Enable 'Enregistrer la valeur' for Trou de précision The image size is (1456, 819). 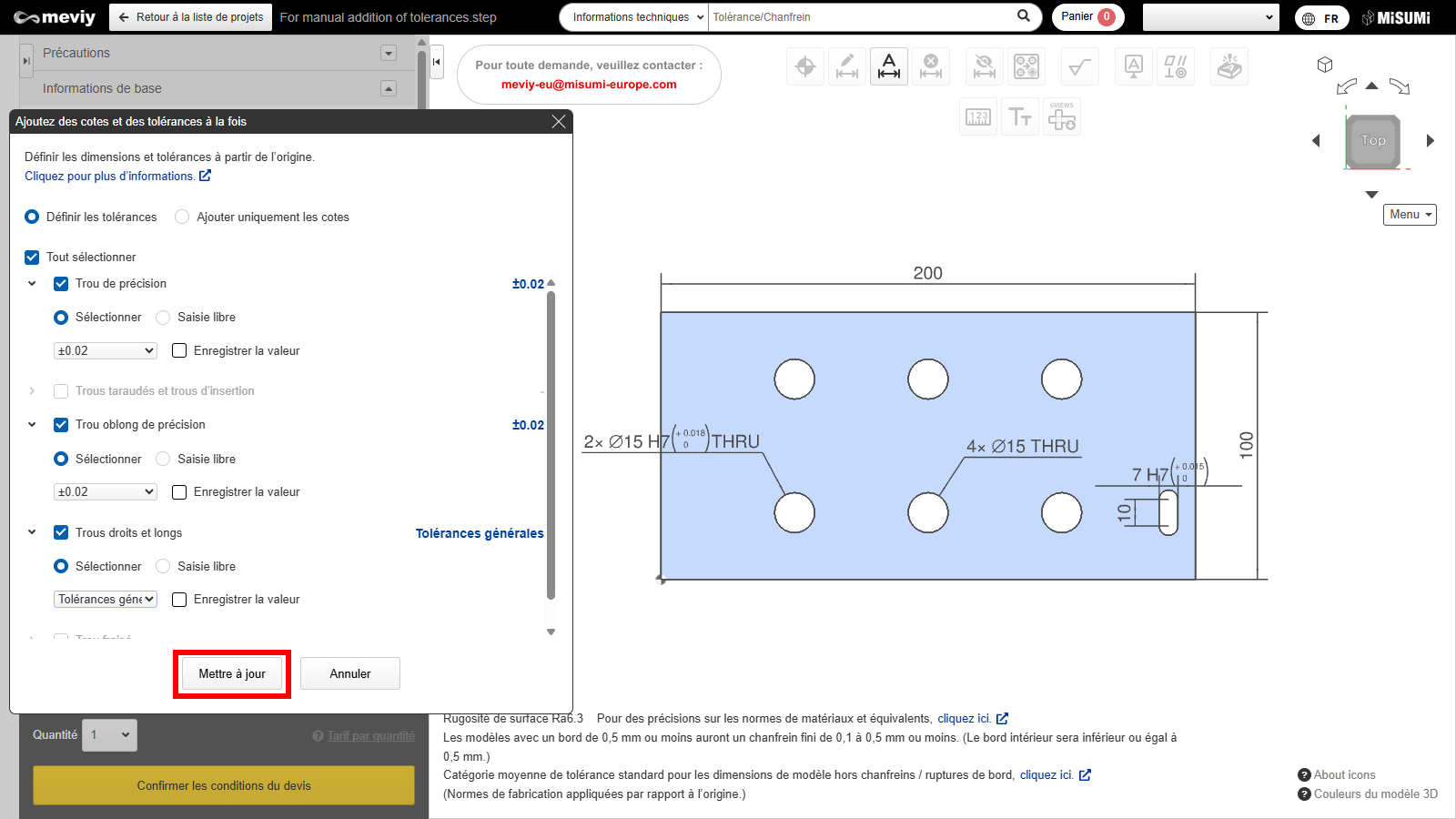[179, 351]
